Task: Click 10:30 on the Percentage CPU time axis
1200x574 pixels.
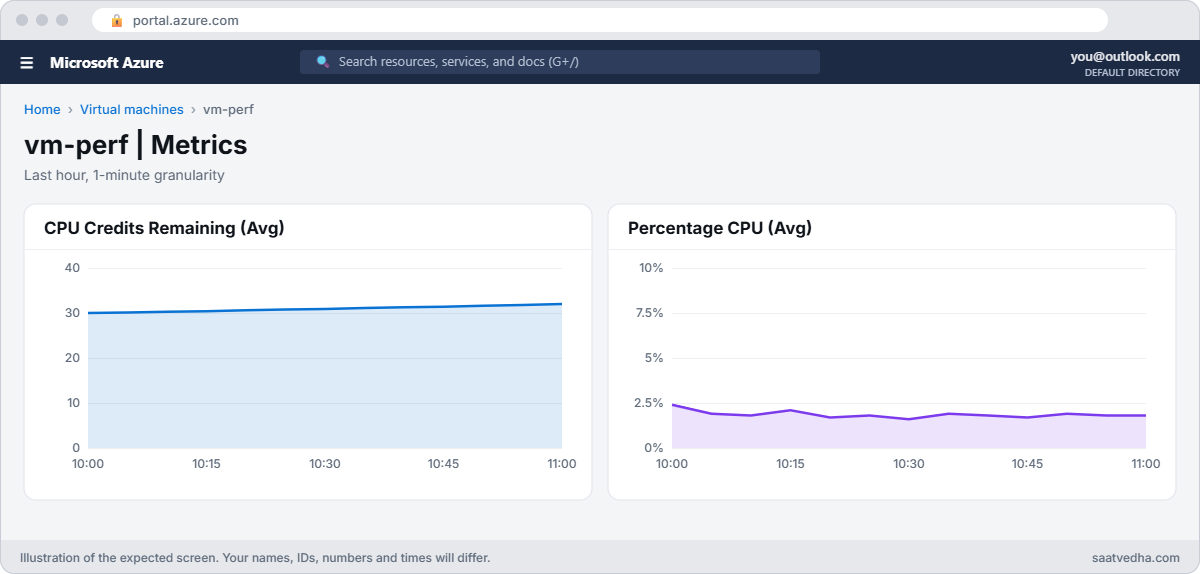Action: tap(909, 464)
